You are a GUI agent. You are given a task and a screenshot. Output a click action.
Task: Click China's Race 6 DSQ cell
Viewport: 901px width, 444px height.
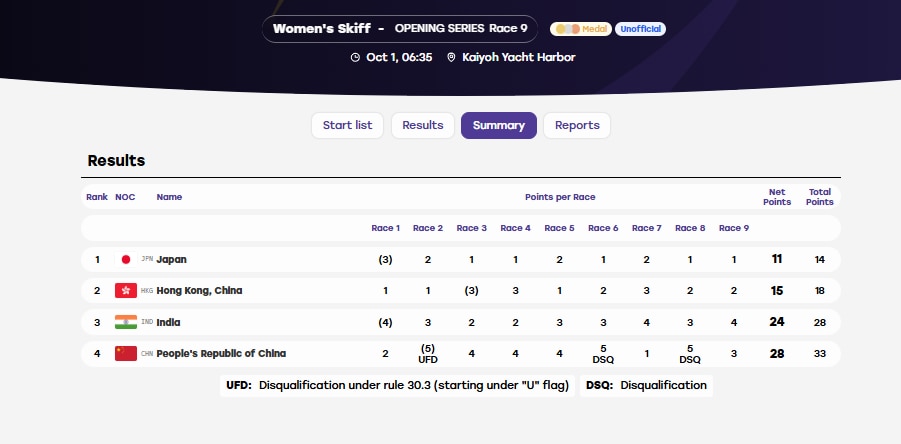point(603,354)
